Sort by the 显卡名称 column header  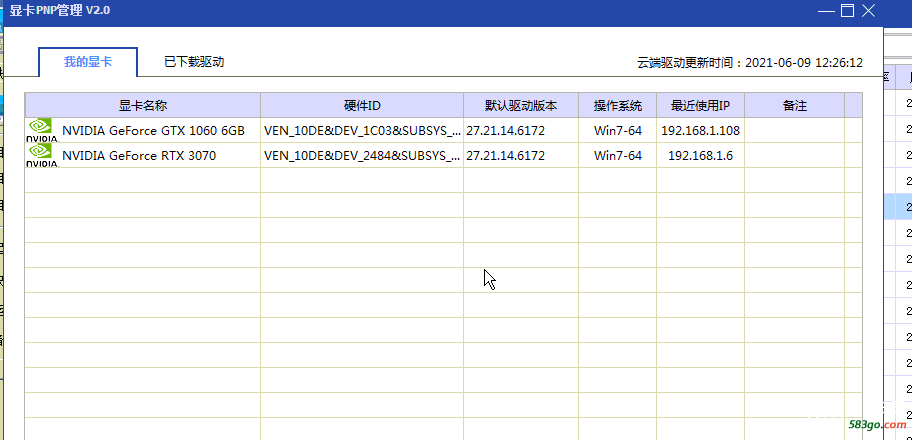pos(142,105)
